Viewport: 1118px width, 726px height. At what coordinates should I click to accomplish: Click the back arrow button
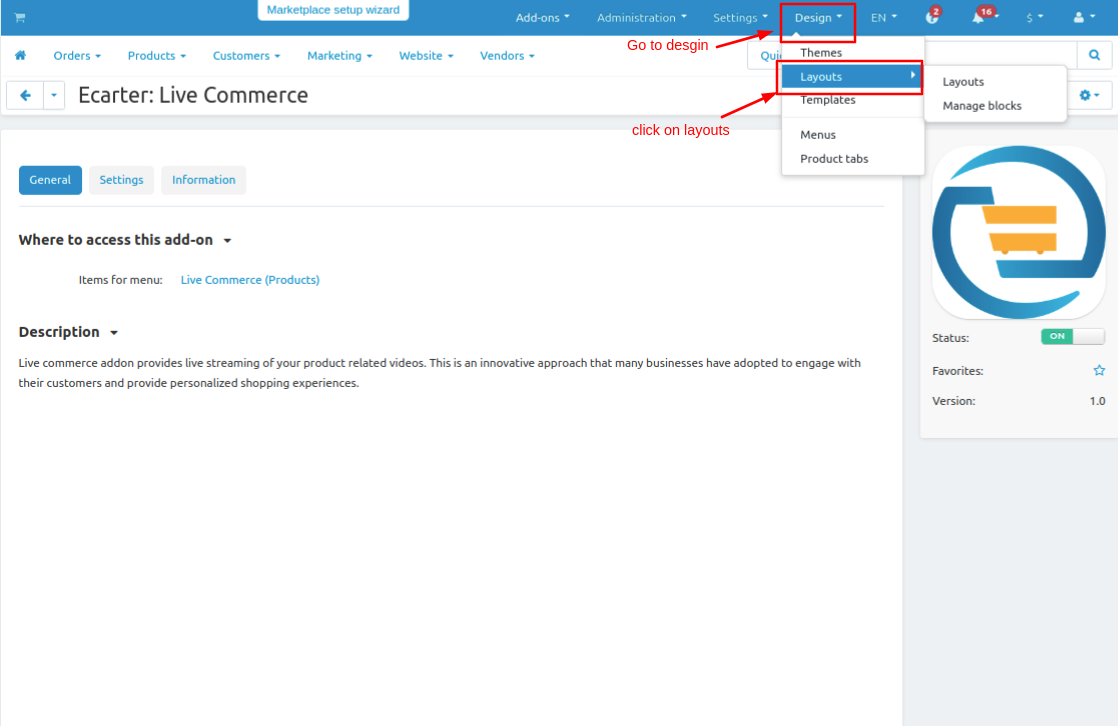coord(25,96)
